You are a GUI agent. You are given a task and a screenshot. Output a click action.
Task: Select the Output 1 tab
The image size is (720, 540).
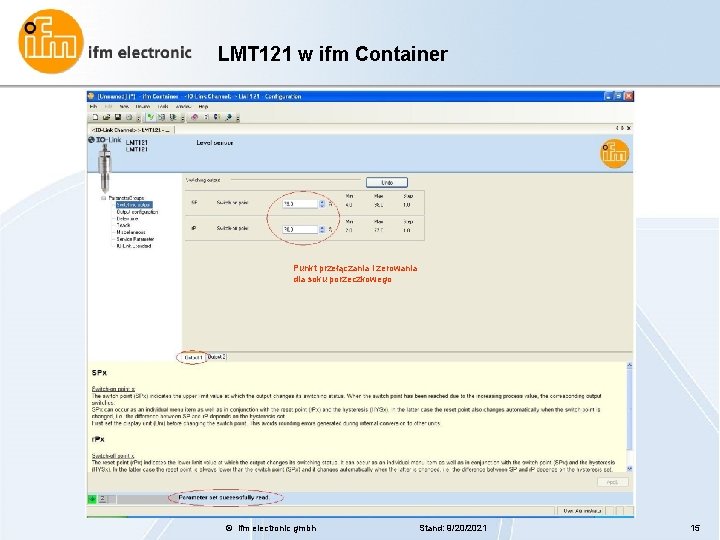coord(193,357)
